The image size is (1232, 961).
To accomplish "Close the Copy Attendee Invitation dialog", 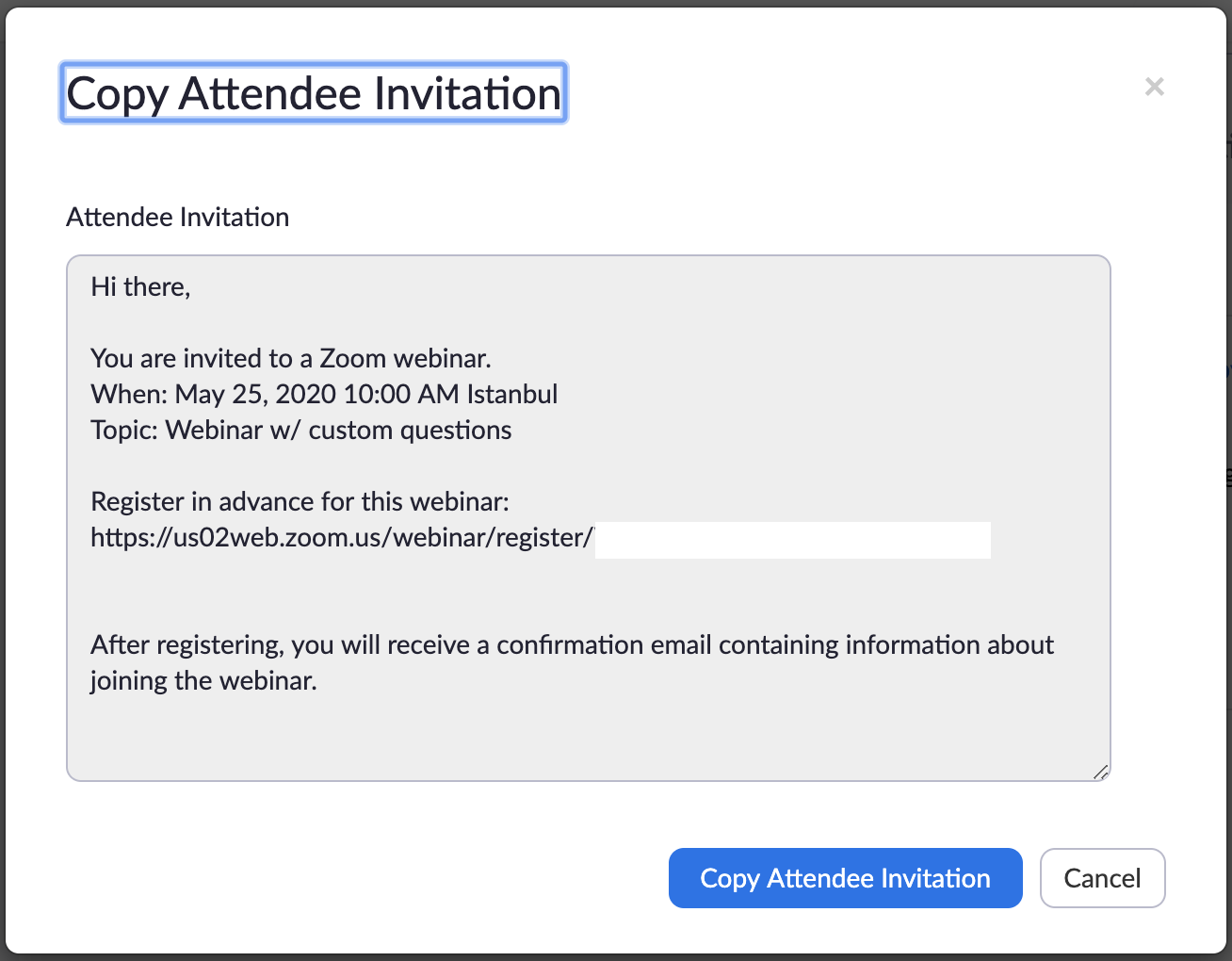I will pyautogui.click(x=1154, y=87).
